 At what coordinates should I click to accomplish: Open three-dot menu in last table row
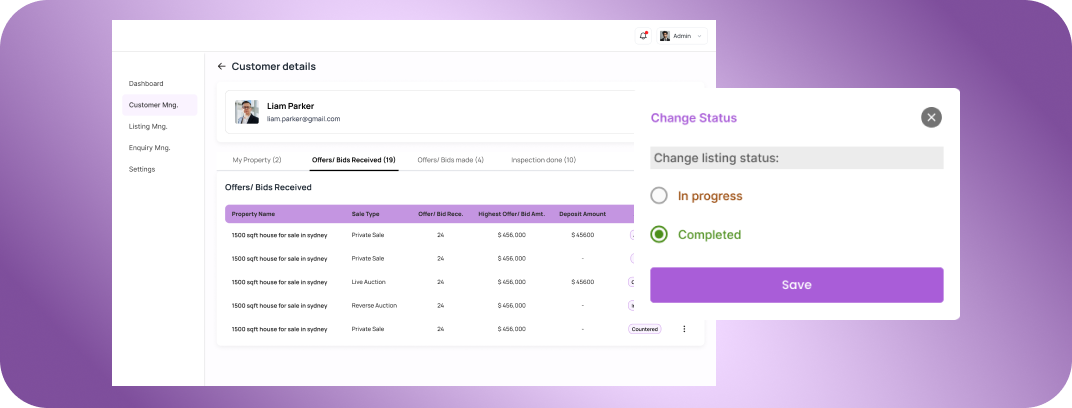click(x=684, y=329)
